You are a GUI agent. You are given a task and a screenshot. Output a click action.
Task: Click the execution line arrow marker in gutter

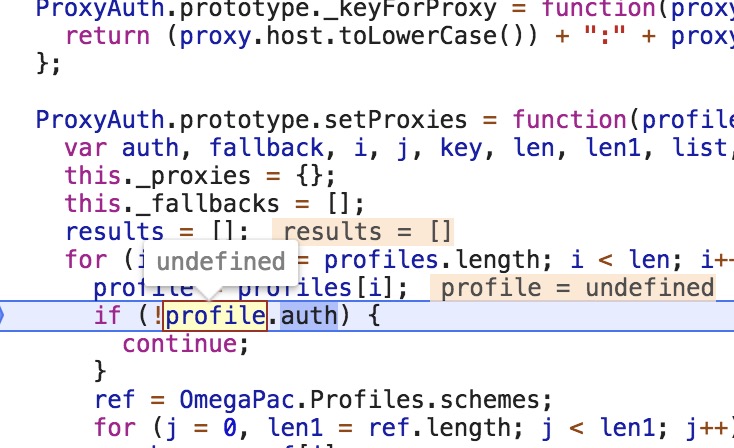point(1,316)
